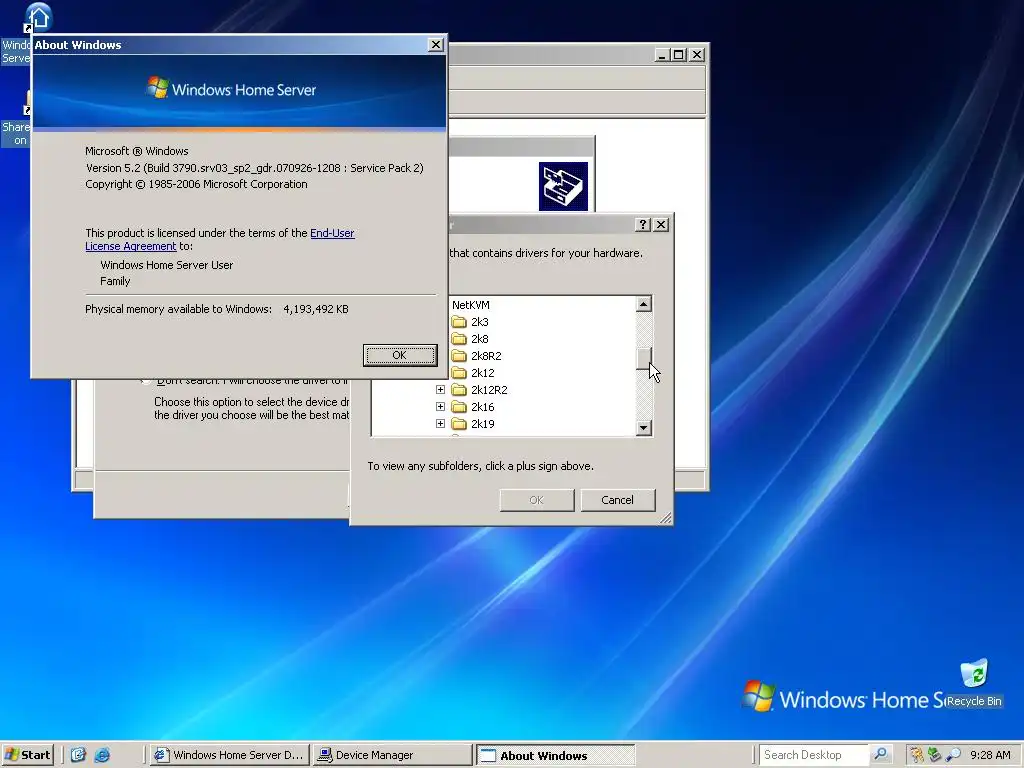Click Safely Remove Hardware tray icon
Screen dimensions: 1024x768
point(935,755)
